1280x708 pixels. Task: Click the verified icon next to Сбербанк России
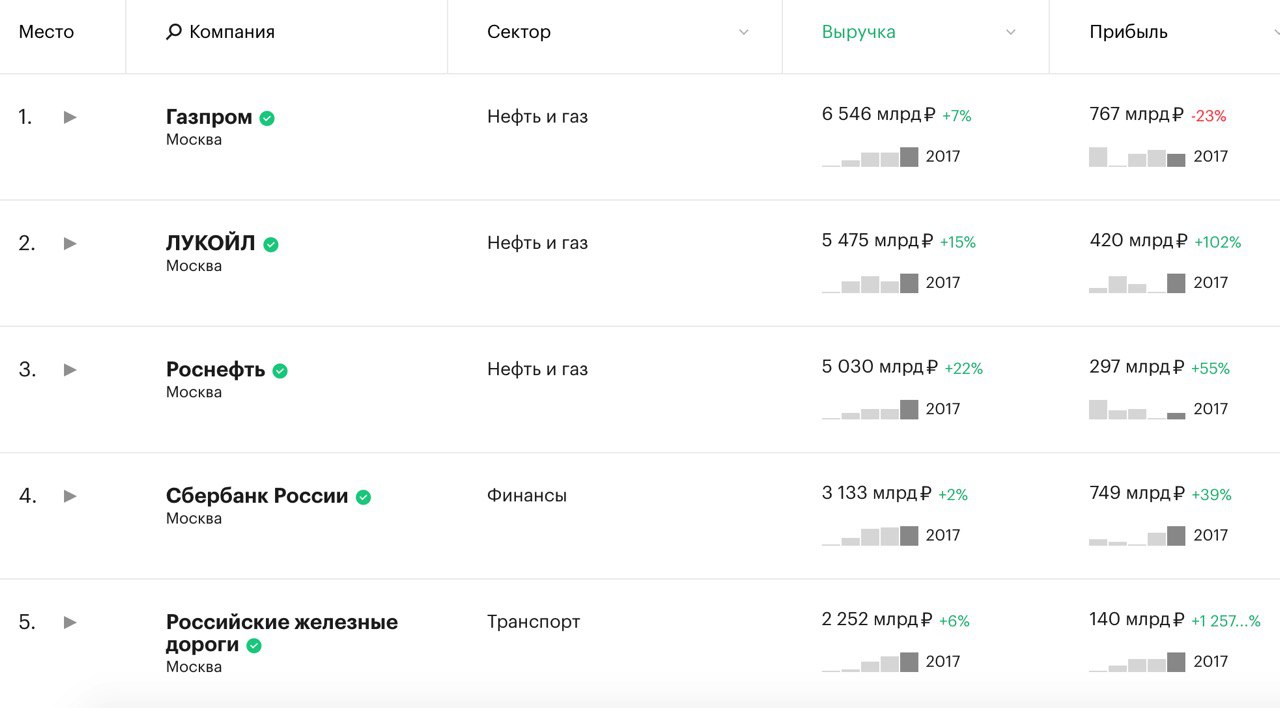pyautogui.click(x=363, y=497)
